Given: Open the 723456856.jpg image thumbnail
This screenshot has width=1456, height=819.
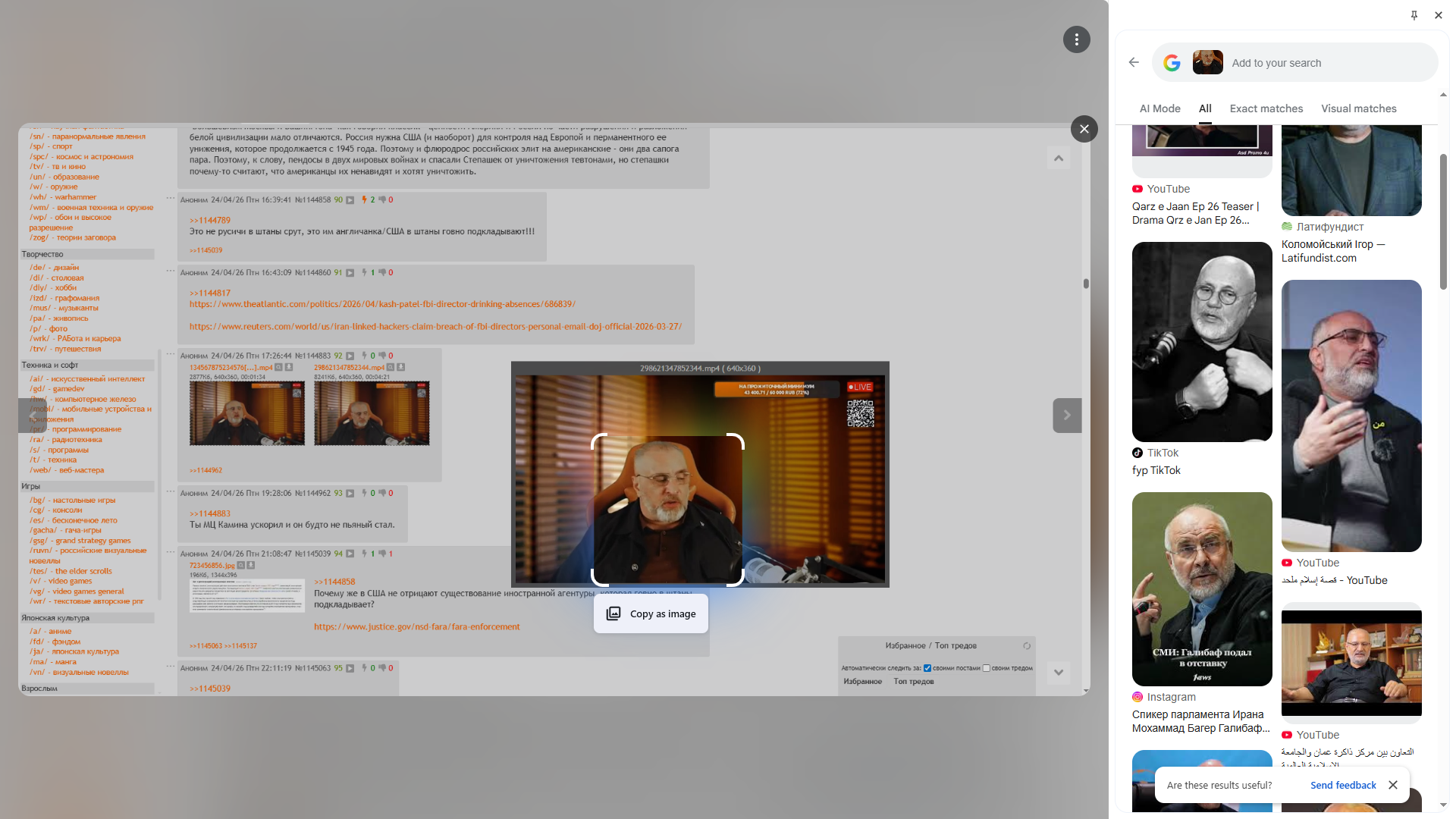Looking at the screenshot, I should 246,596.
